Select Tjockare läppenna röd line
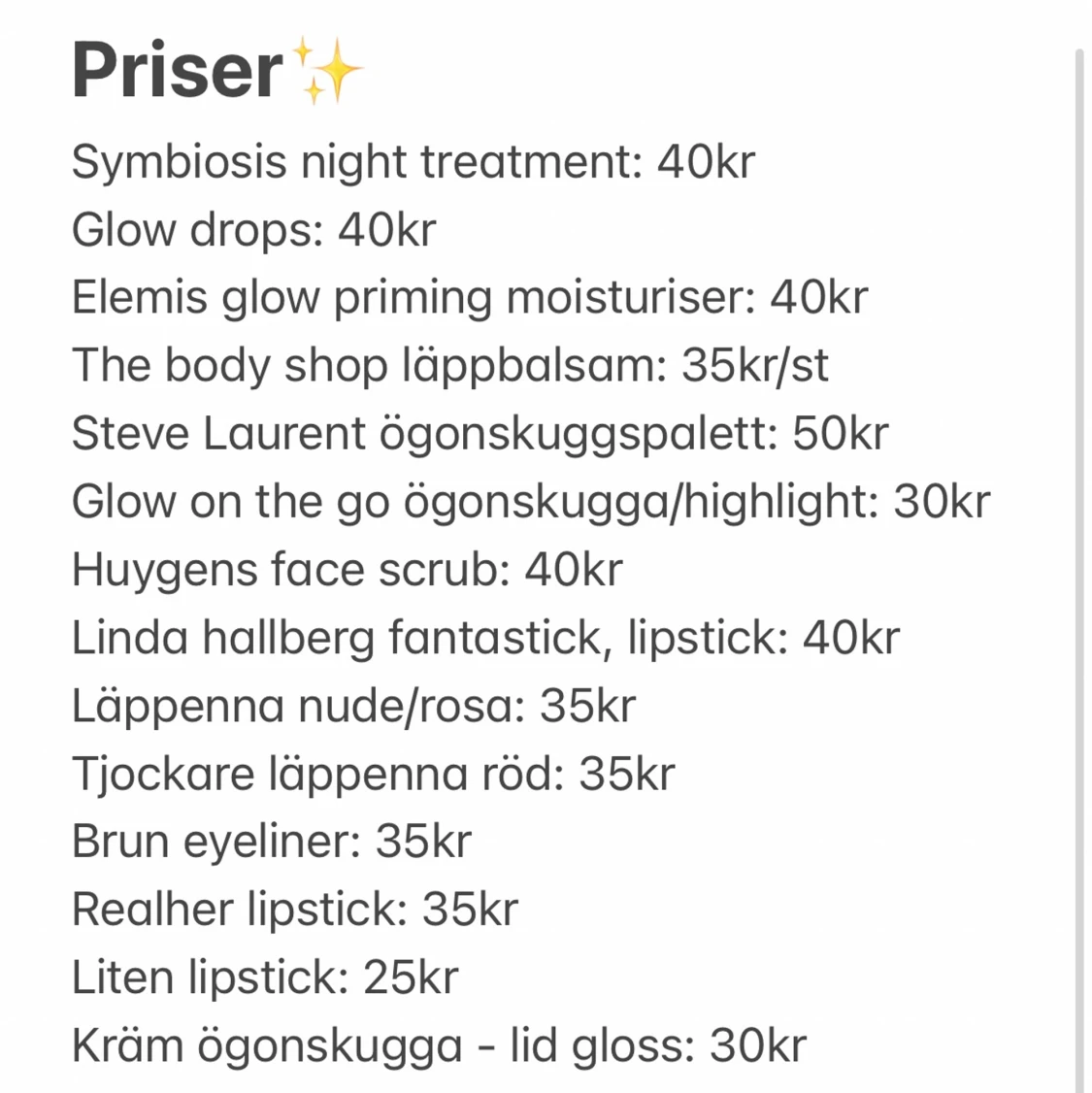The image size is (1092, 1093). (x=374, y=775)
